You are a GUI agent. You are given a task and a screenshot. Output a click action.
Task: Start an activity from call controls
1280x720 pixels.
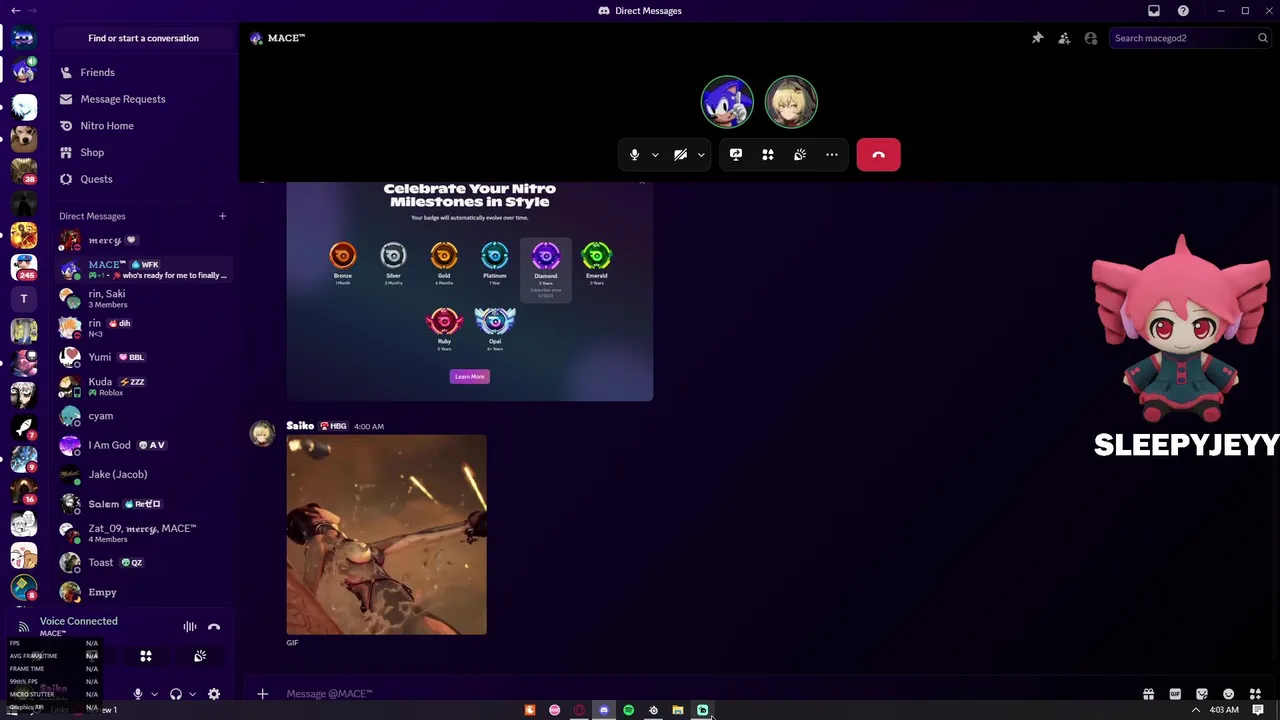click(768, 155)
